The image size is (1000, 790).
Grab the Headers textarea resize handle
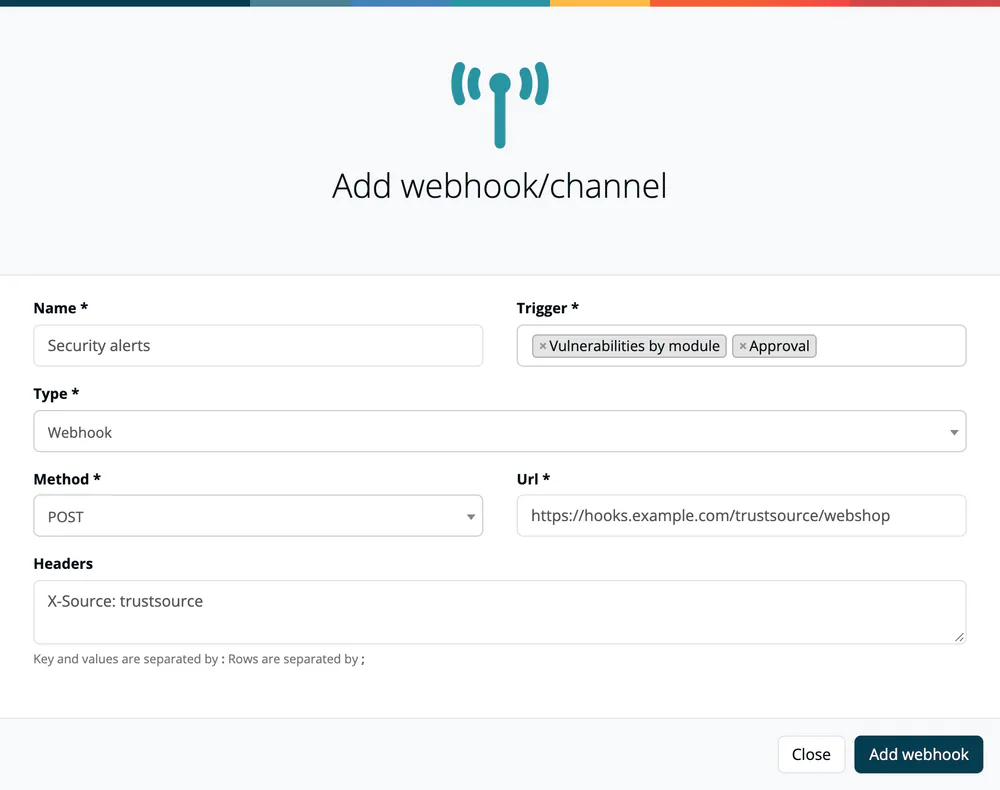coord(959,637)
